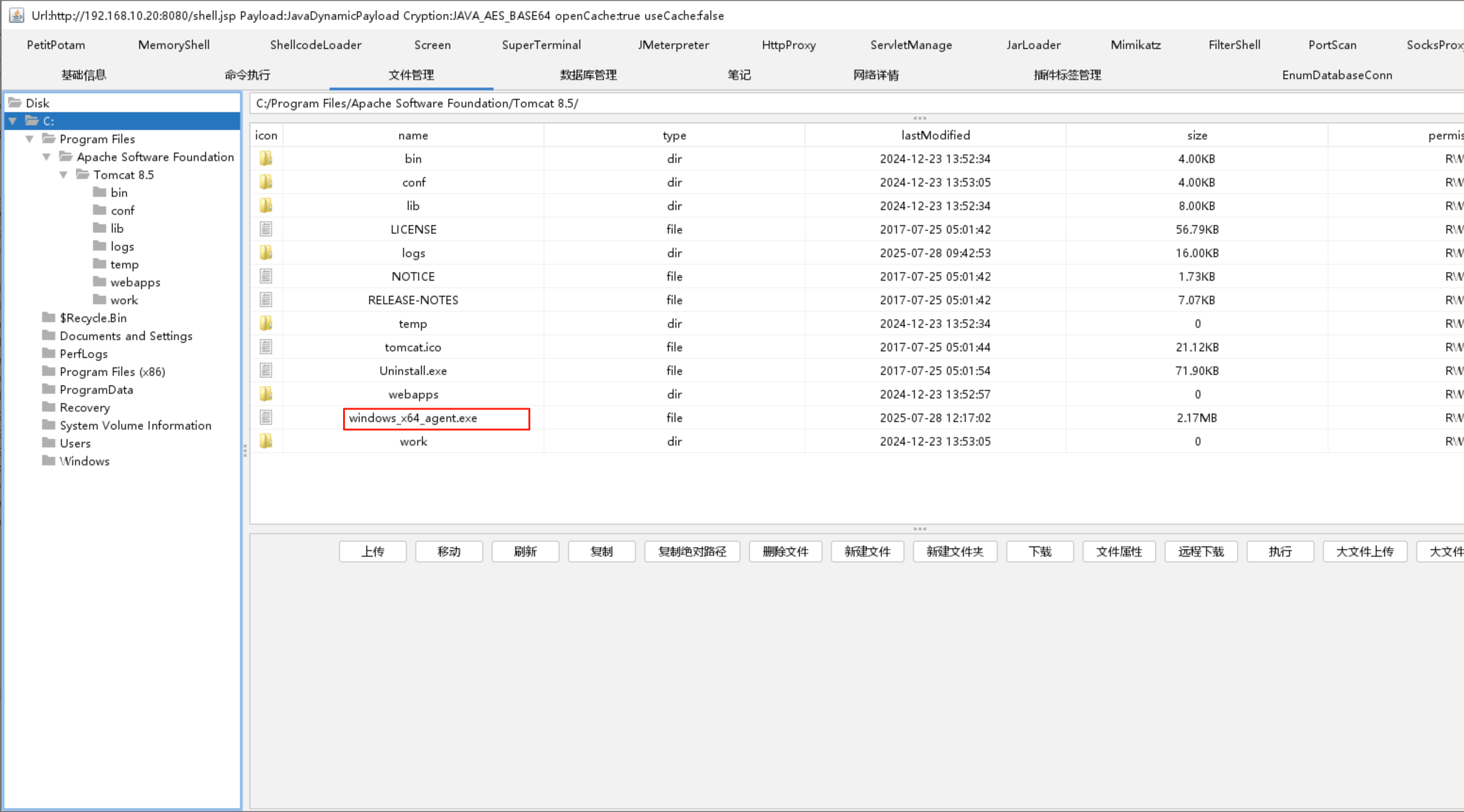The width and height of the screenshot is (1464, 812).
Task: Open the SuperTerminal tab
Action: (x=541, y=45)
